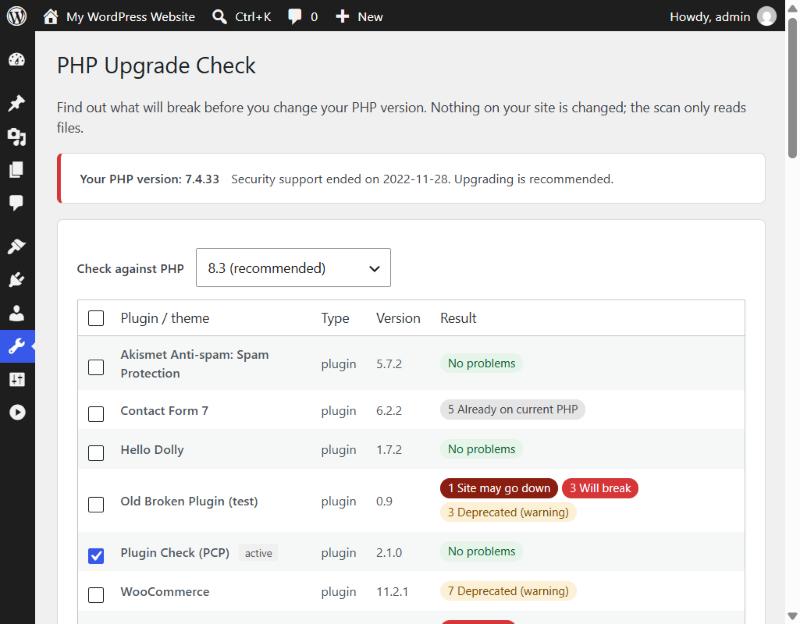This screenshot has width=800, height=624.
Task: Click the Version column header
Action: [x=398, y=318]
